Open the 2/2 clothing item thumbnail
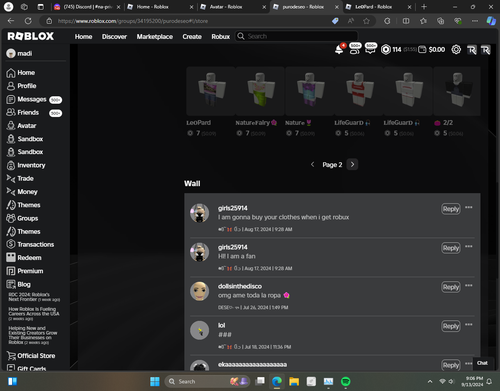The width and height of the screenshot is (500, 391). click(457, 91)
